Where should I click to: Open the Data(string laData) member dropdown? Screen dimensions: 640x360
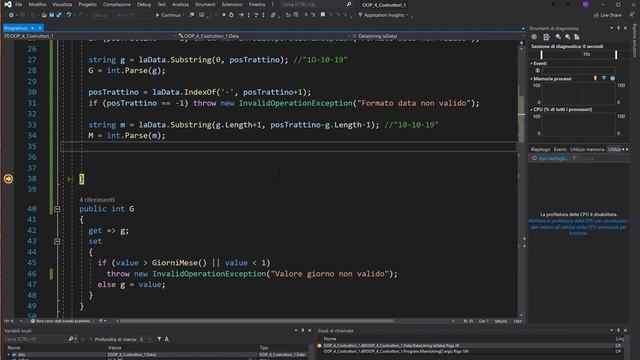click(x=438, y=36)
